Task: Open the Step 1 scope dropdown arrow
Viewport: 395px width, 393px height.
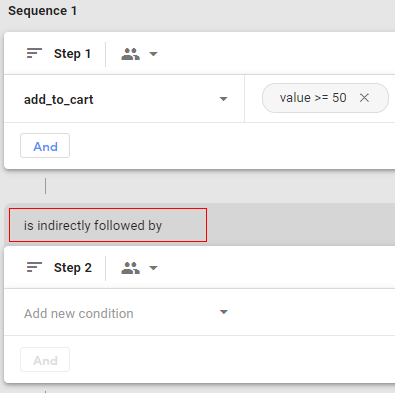Action: (x=153, y=54)
